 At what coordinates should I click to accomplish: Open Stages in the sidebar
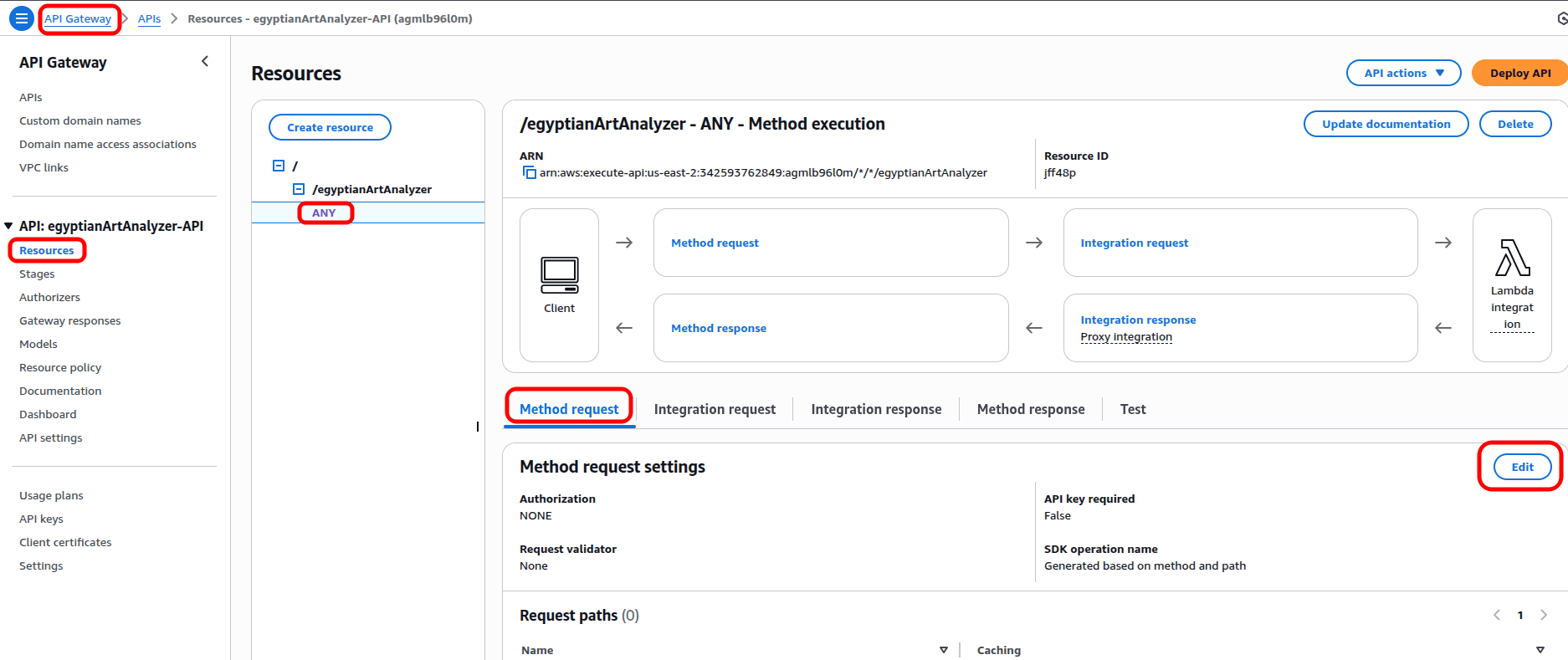click(37, 274)
